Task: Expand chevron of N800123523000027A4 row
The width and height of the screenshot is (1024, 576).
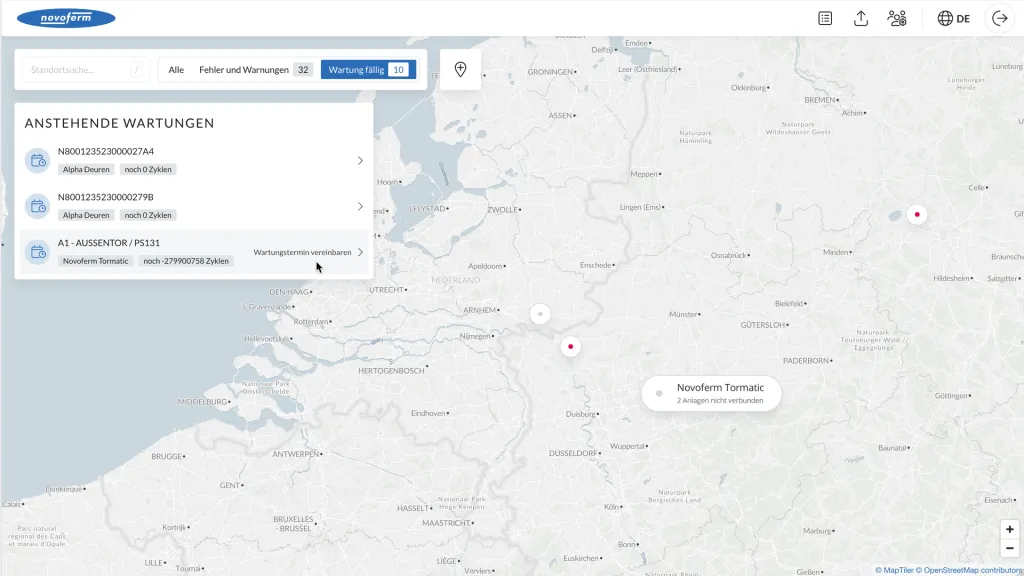Action: (360, 161)
